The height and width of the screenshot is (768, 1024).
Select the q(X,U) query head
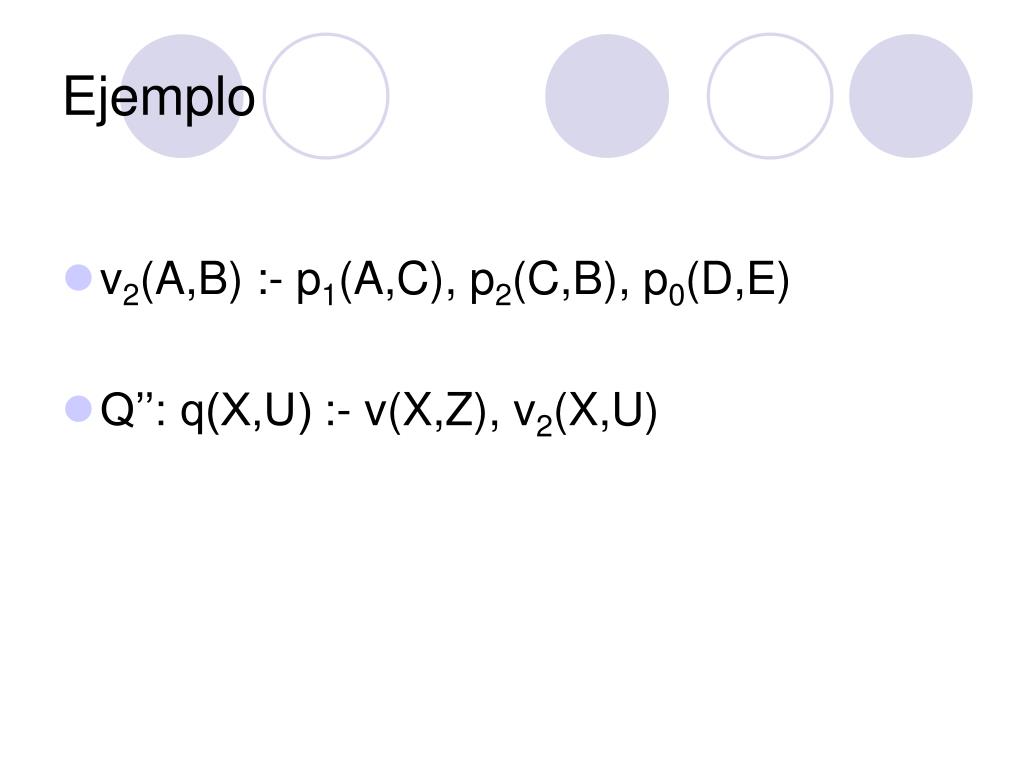246,413
